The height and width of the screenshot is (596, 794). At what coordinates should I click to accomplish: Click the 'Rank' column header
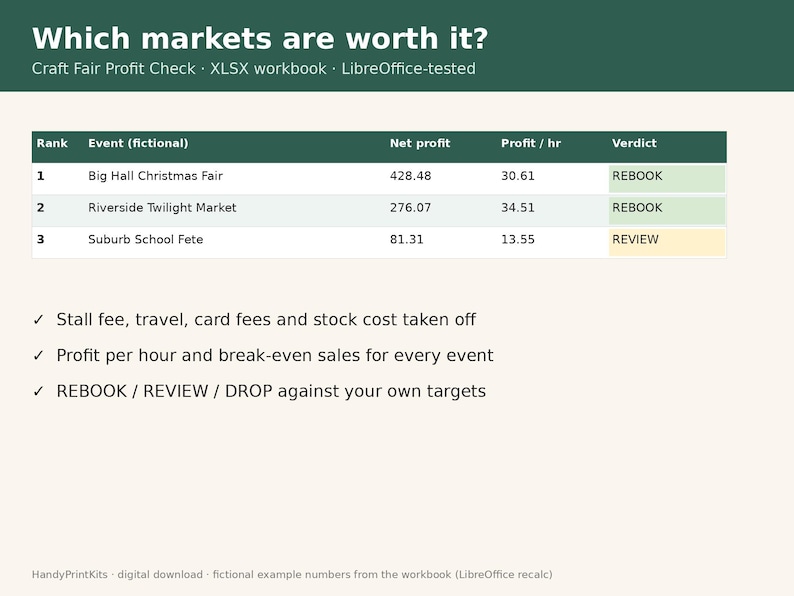(52, 143)
